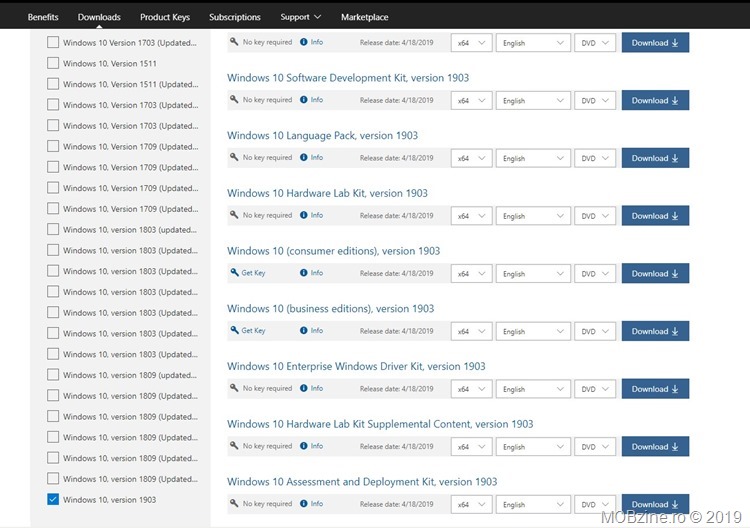Open x64 dropdown for Language Pack

click(x=472, y=158)
